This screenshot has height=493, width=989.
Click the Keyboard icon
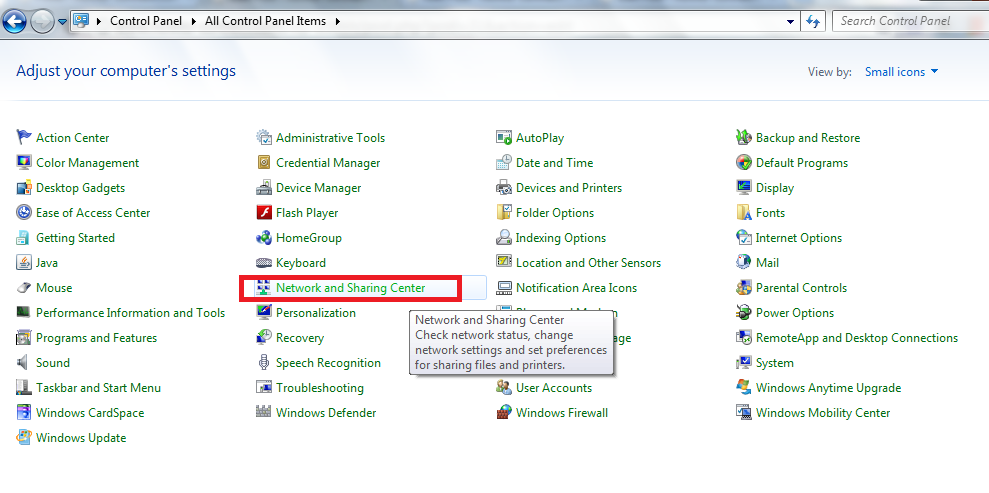264,263
